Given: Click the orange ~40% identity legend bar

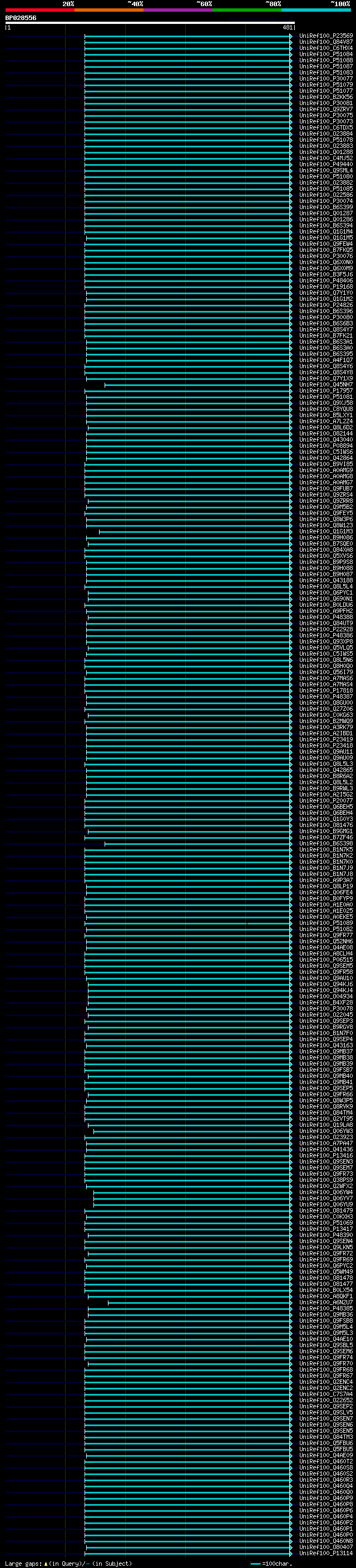Looking at the screenshot, I should click(x=109, y=10).
